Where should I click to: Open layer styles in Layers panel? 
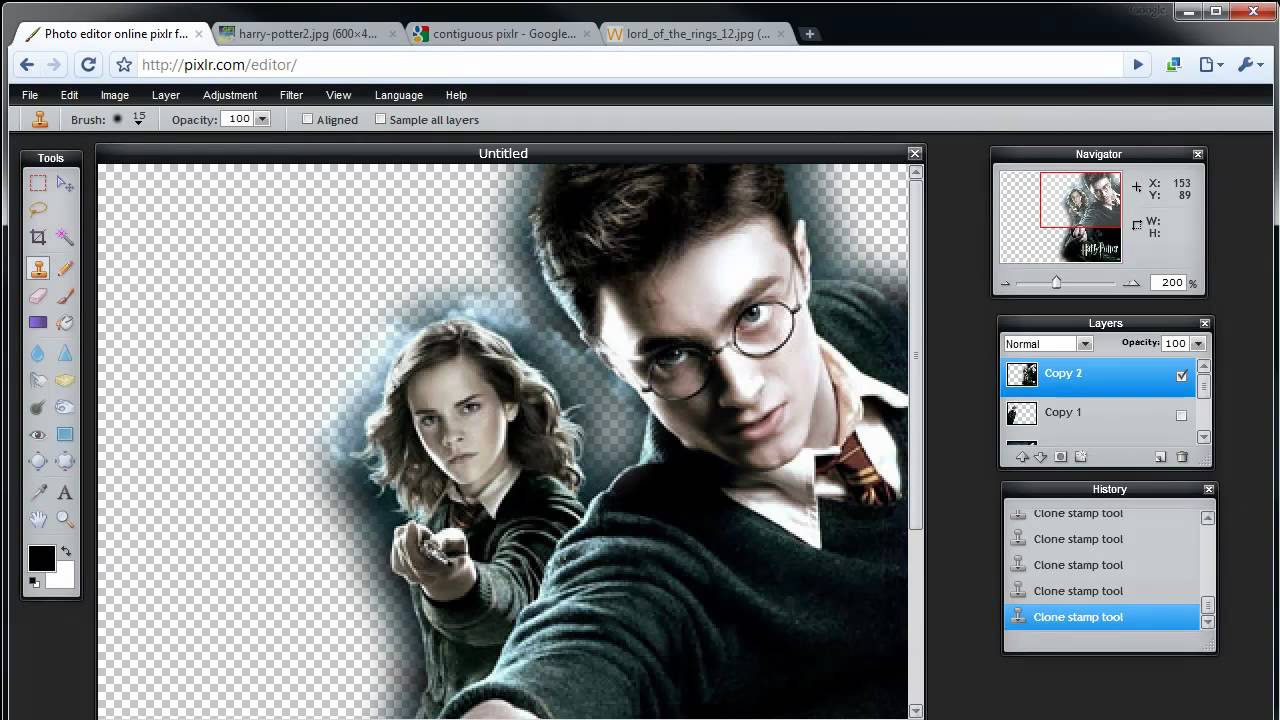point(1080,457)
